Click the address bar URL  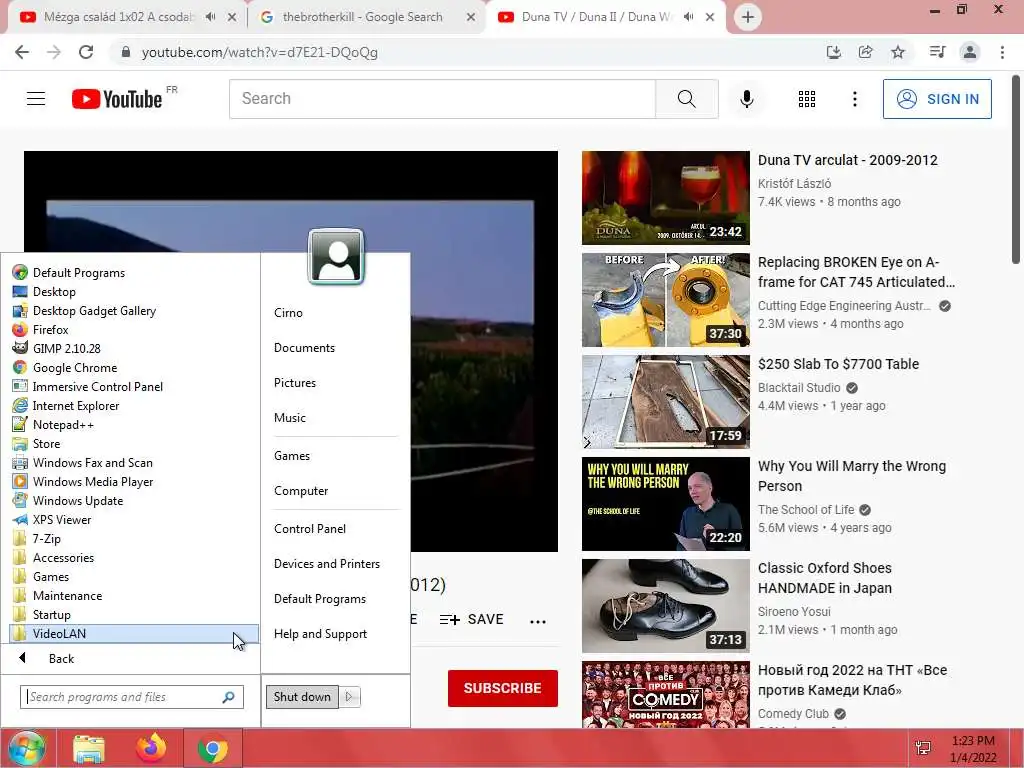point(259,52)
